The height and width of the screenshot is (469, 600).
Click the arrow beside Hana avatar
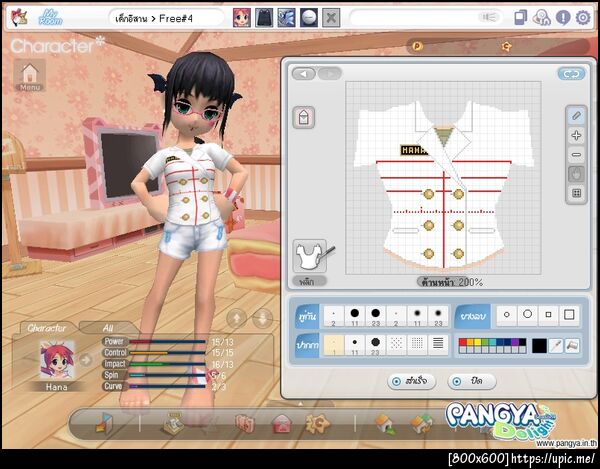tap(86, 360)
